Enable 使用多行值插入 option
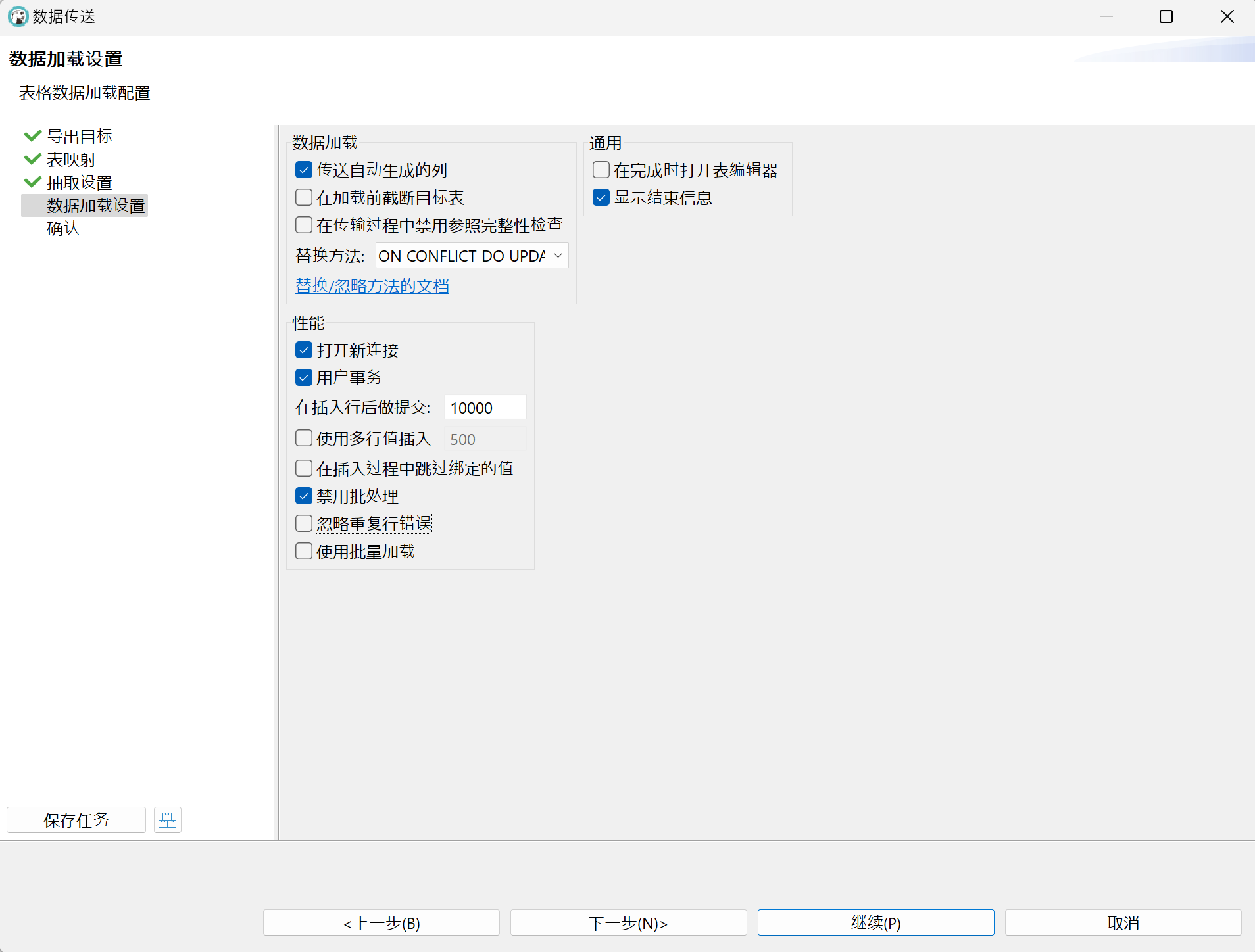The height and width of the screenshot is (952, 1255). 304,439
